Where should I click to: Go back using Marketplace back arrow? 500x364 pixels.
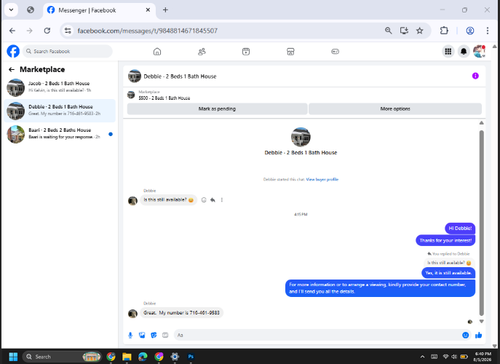coord(12,69)
